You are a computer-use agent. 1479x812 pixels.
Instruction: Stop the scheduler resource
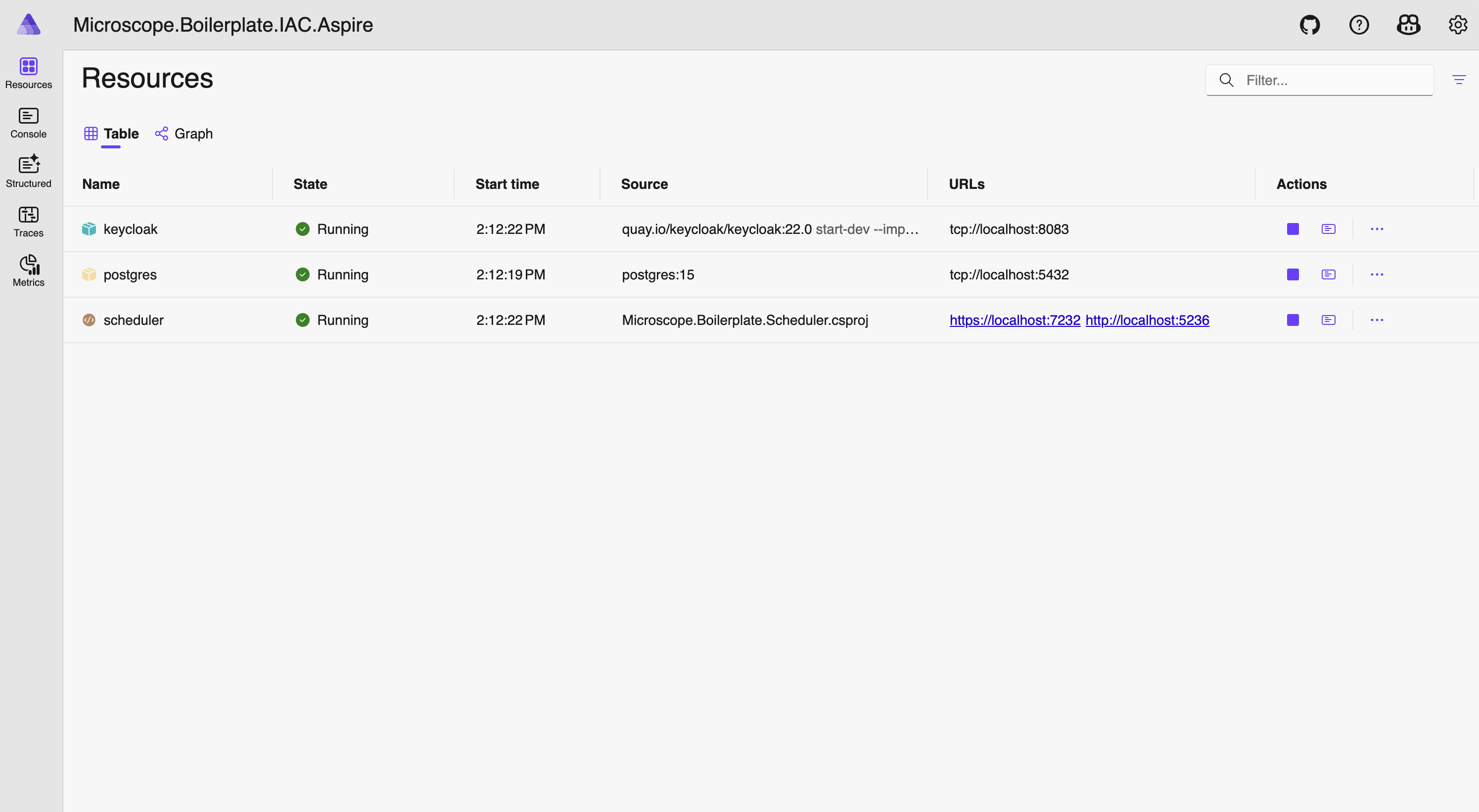(x=1293, y=319)
